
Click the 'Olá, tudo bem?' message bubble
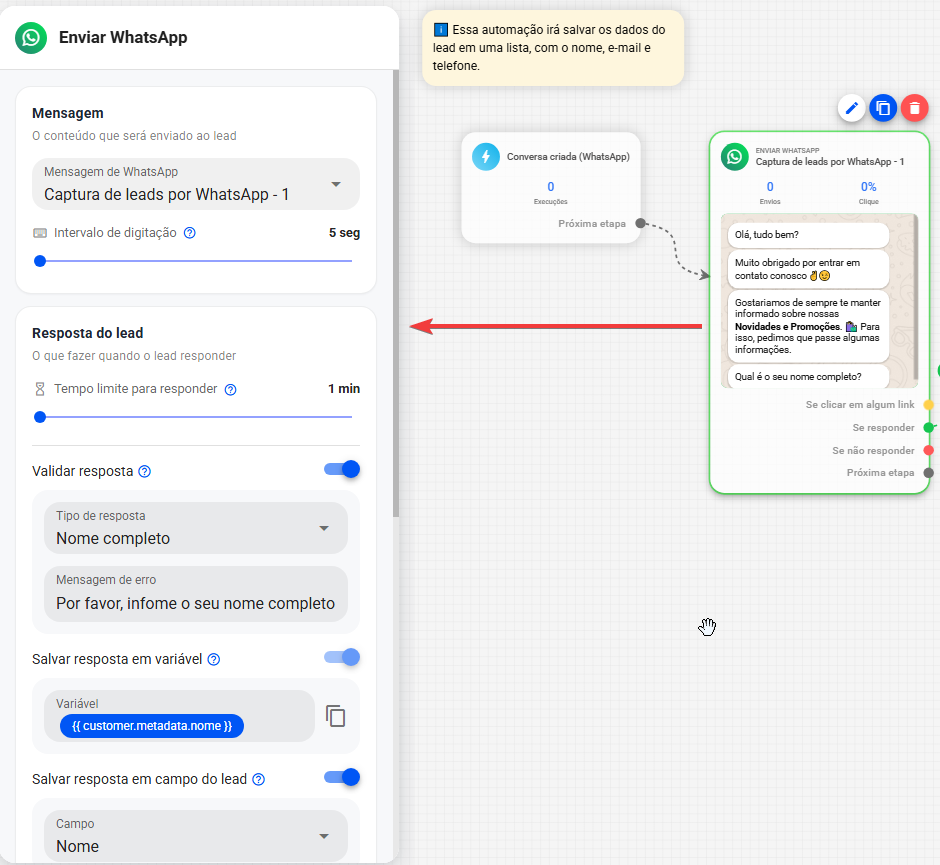click(808, 235)
